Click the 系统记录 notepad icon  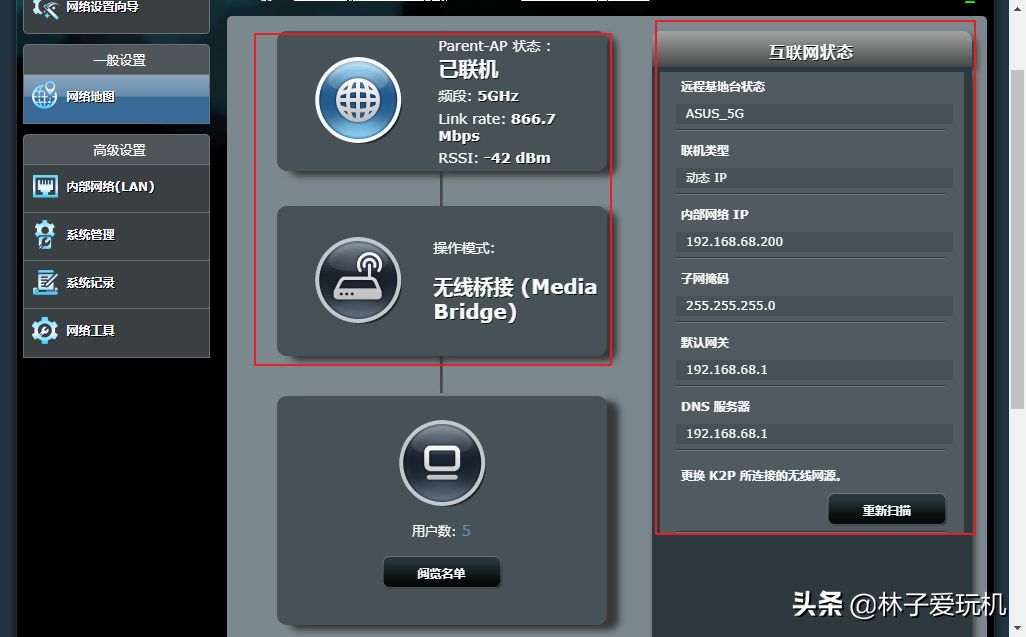click(x=45, y=283)
